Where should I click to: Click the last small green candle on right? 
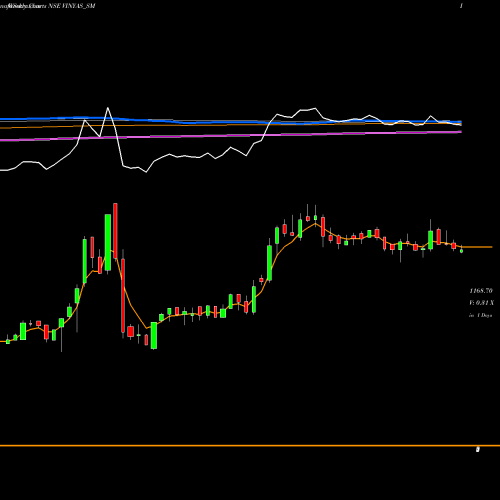[x=461, y=251]
